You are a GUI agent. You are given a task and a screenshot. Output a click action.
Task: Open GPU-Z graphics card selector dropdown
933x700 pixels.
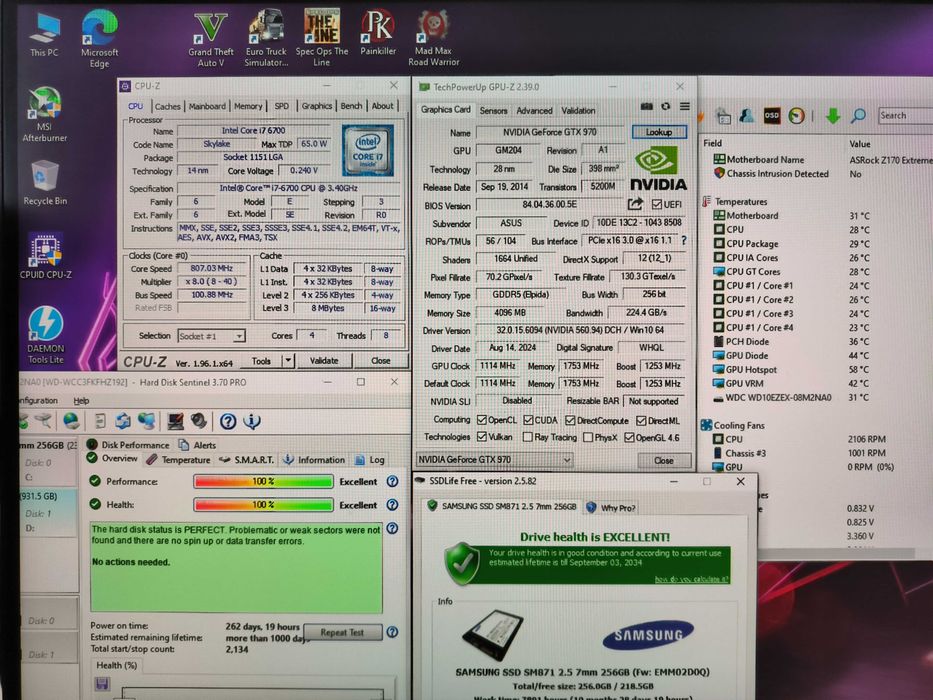click(x=494, y=460)
